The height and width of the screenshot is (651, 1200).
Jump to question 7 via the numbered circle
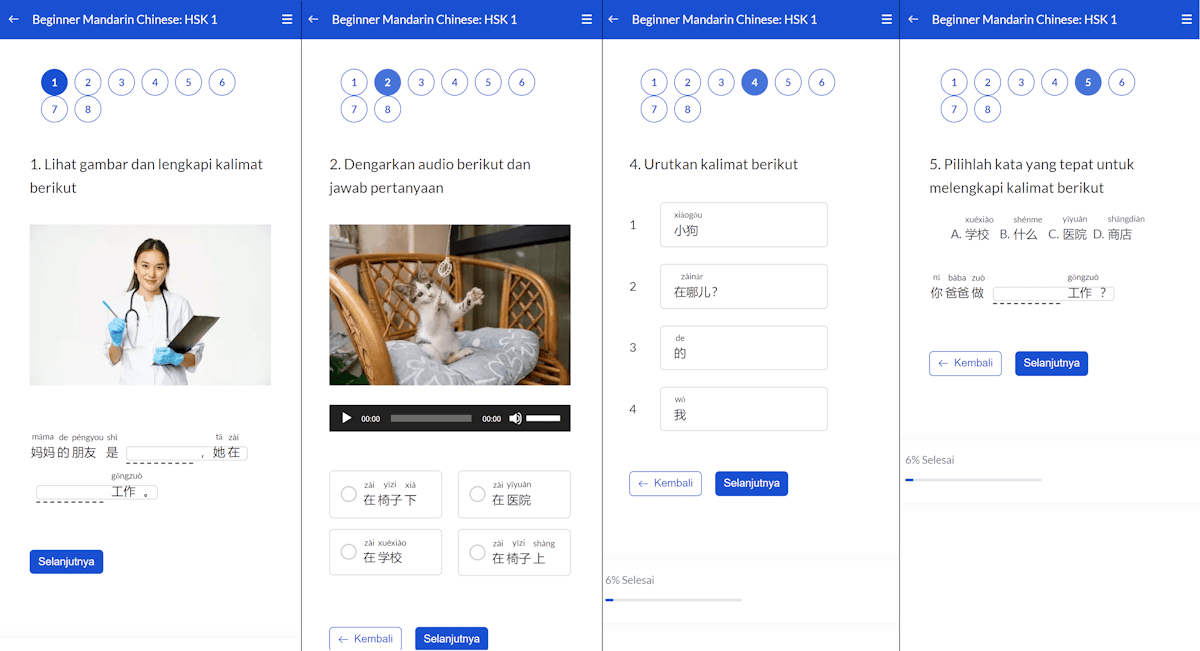(54, 109)
